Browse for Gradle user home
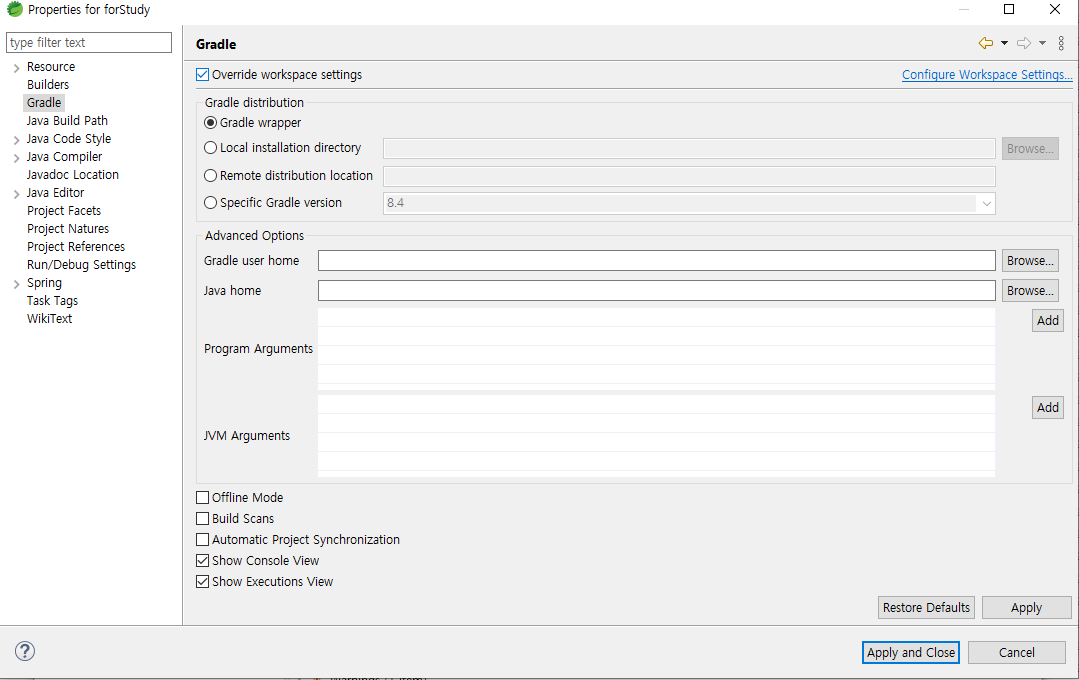This screenshot has height=680, width=1079. [x=1029, y=261]
